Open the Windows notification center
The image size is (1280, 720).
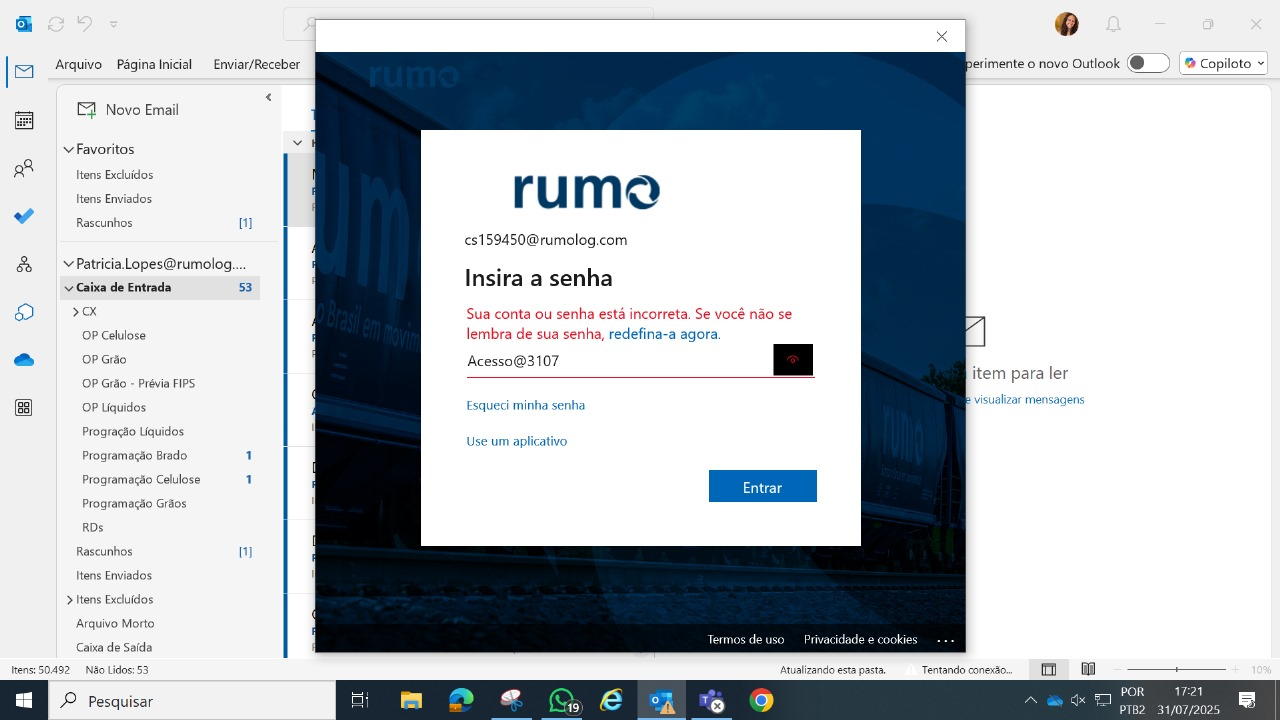coord(1247,700)
